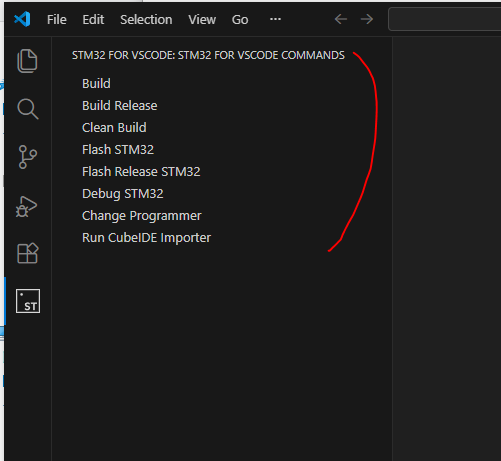Image resolution: width=501 pixels, height=461 pixels.
Task: Open the Search view icon
Action: pos(28,109)
